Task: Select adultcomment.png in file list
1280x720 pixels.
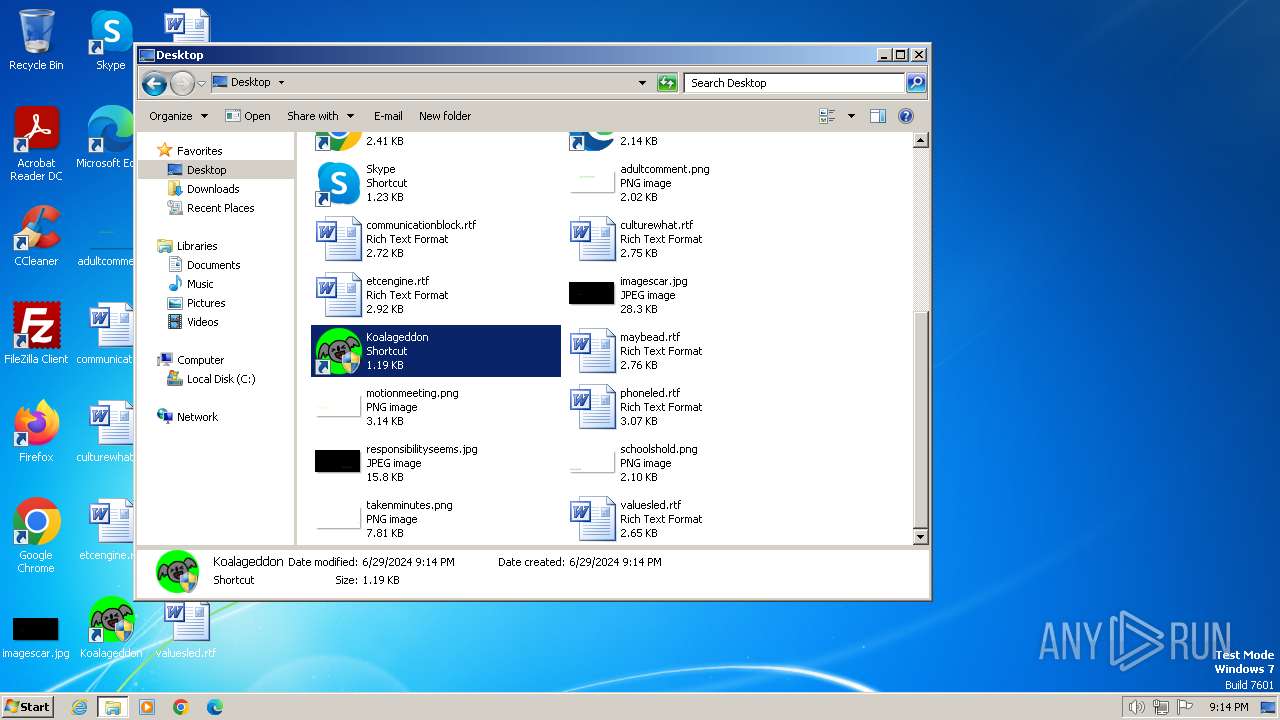Action: click(690, 183)
